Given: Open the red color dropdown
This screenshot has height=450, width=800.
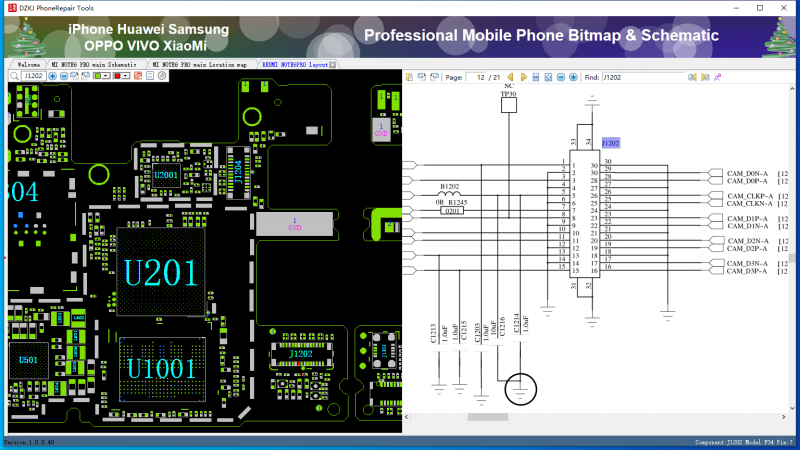Looking at the screenshot, I should [x=127, y=76].
